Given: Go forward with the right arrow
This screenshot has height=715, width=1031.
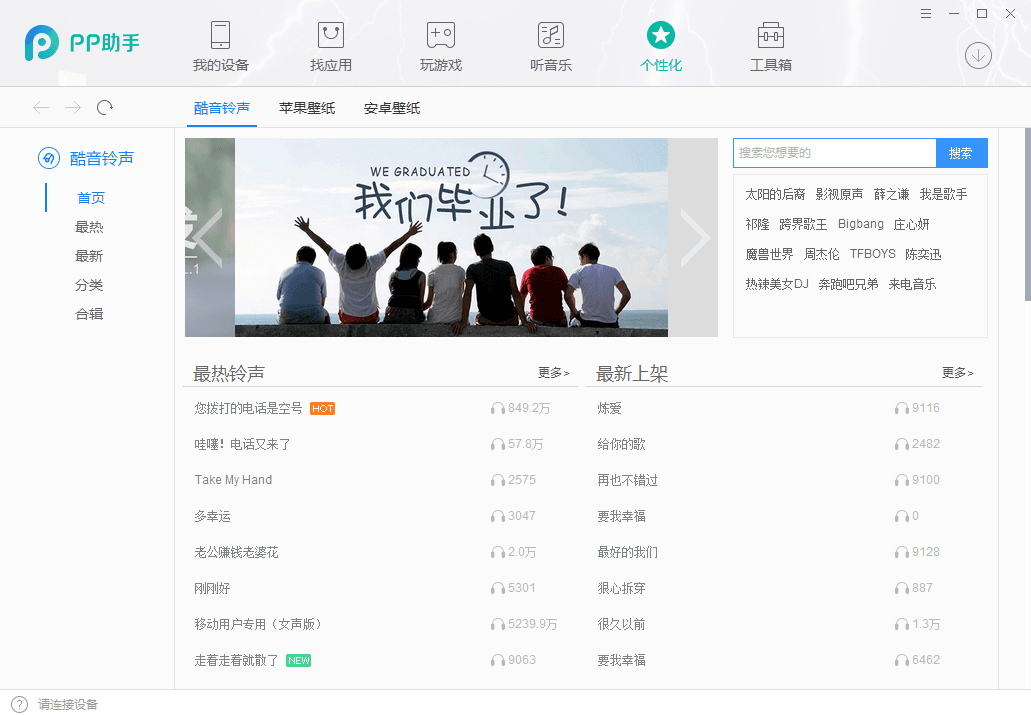Looking at the screenshot, I should click(x=73, y=107).
